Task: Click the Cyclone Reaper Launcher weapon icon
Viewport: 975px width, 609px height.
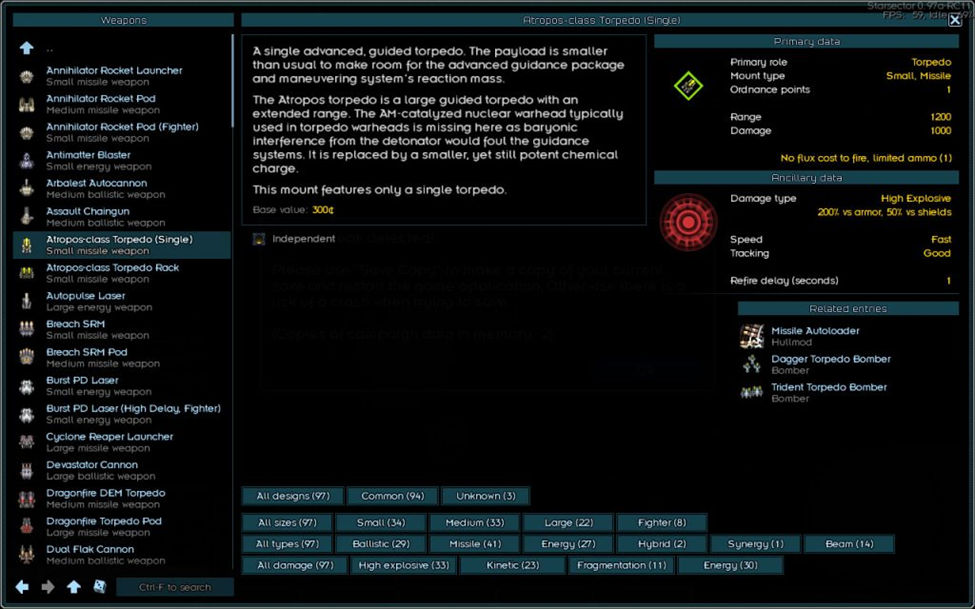Action: tap(27, 442)
